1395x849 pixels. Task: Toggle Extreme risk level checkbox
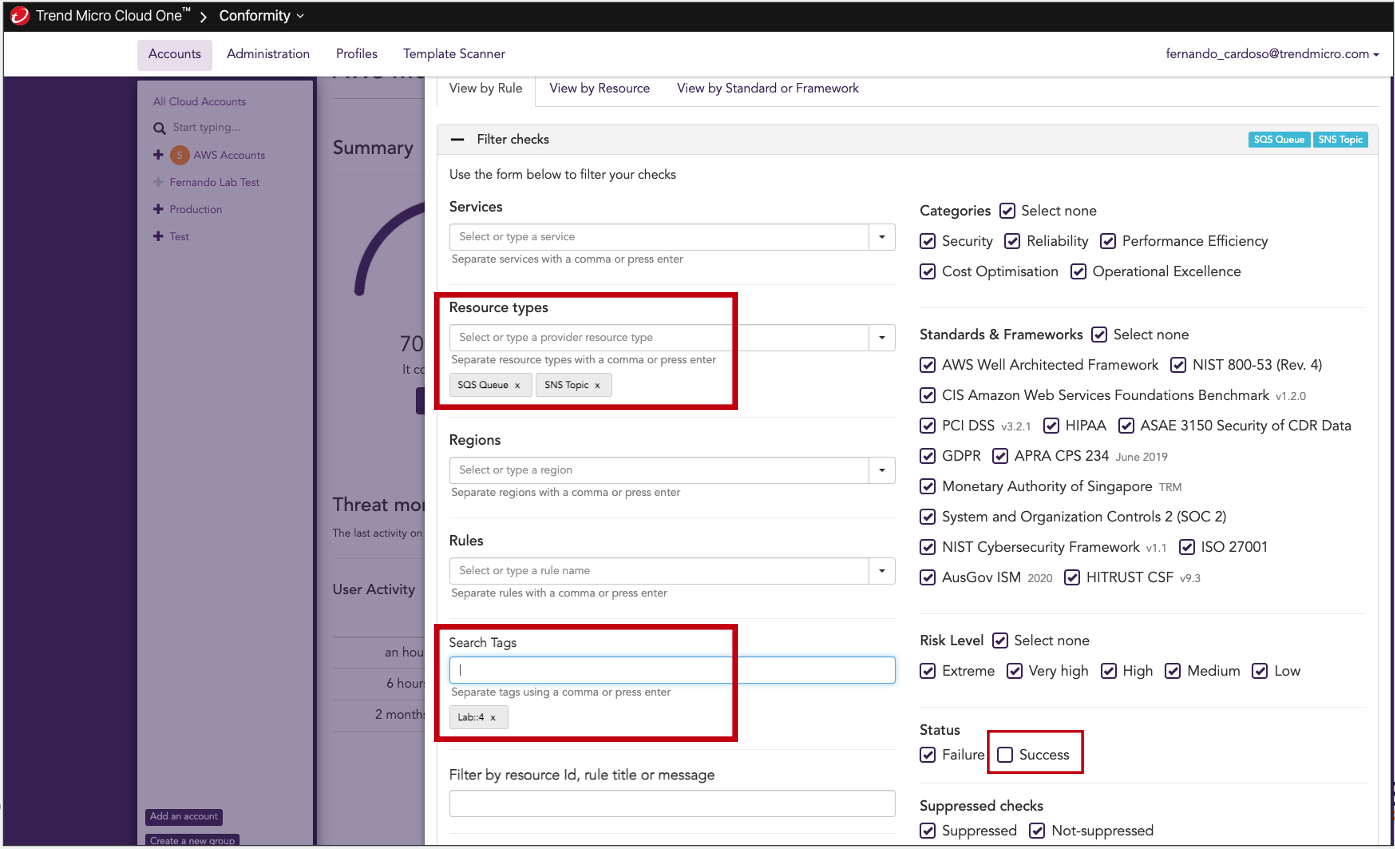click(x=928, y=671)
